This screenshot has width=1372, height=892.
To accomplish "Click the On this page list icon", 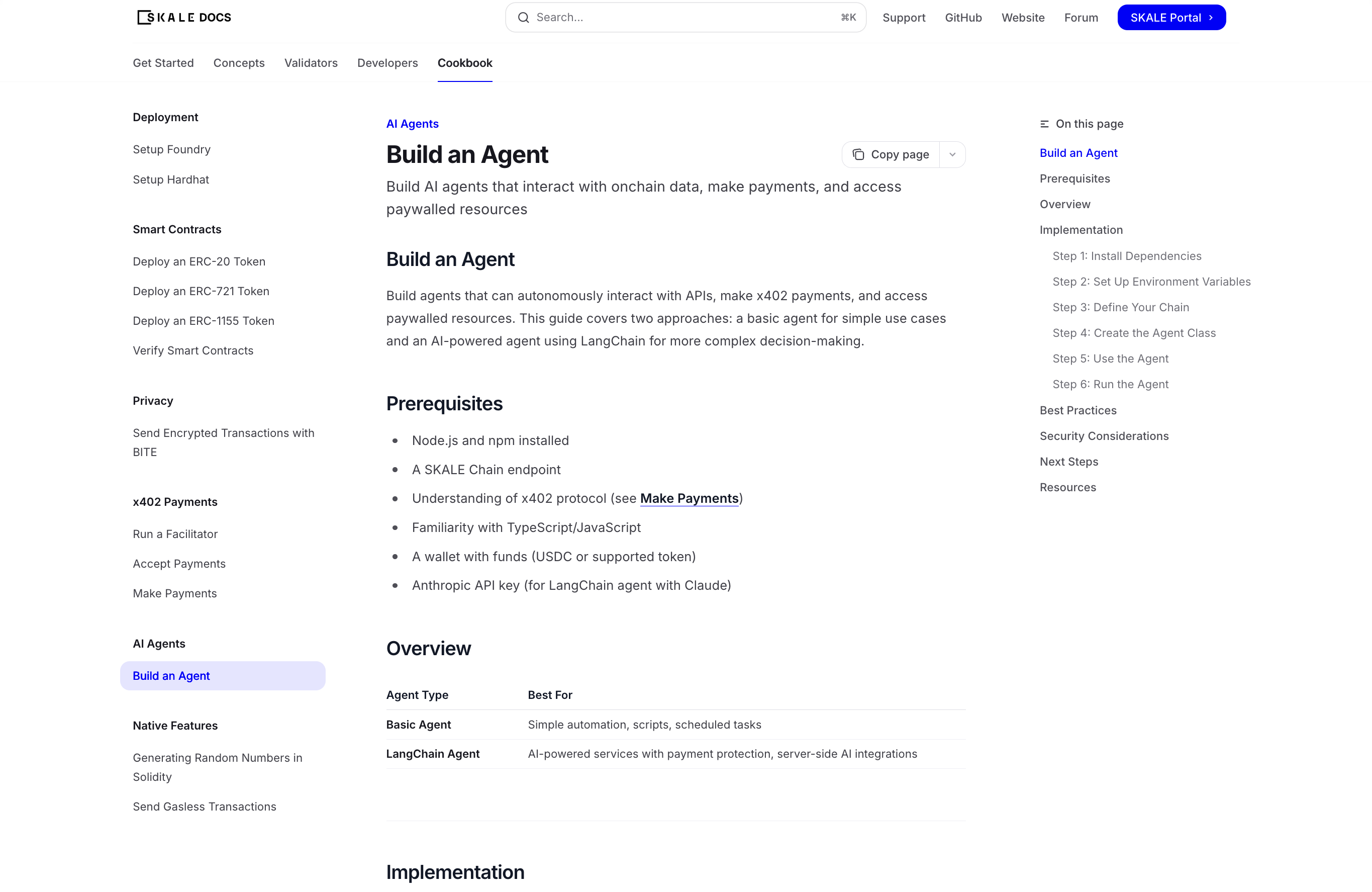I will coord(1044,124).
